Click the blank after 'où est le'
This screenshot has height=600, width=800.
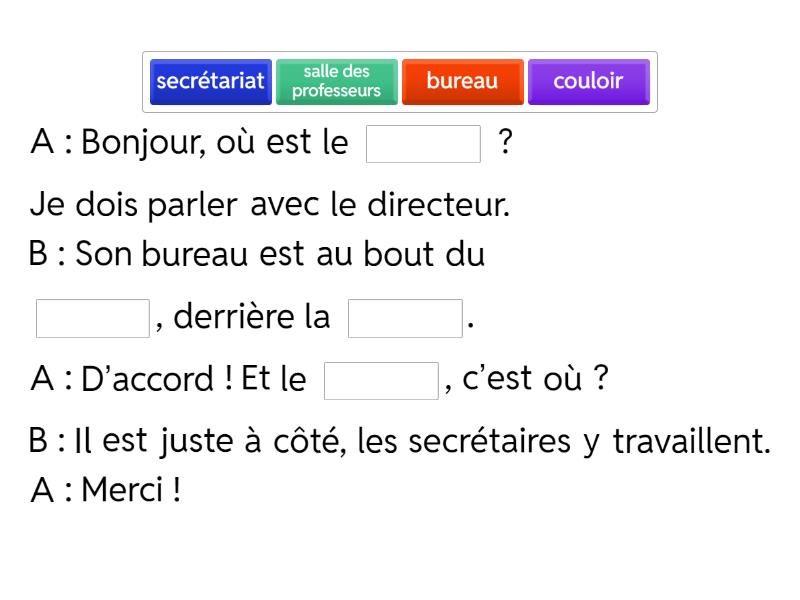click(x=423, y=144)
